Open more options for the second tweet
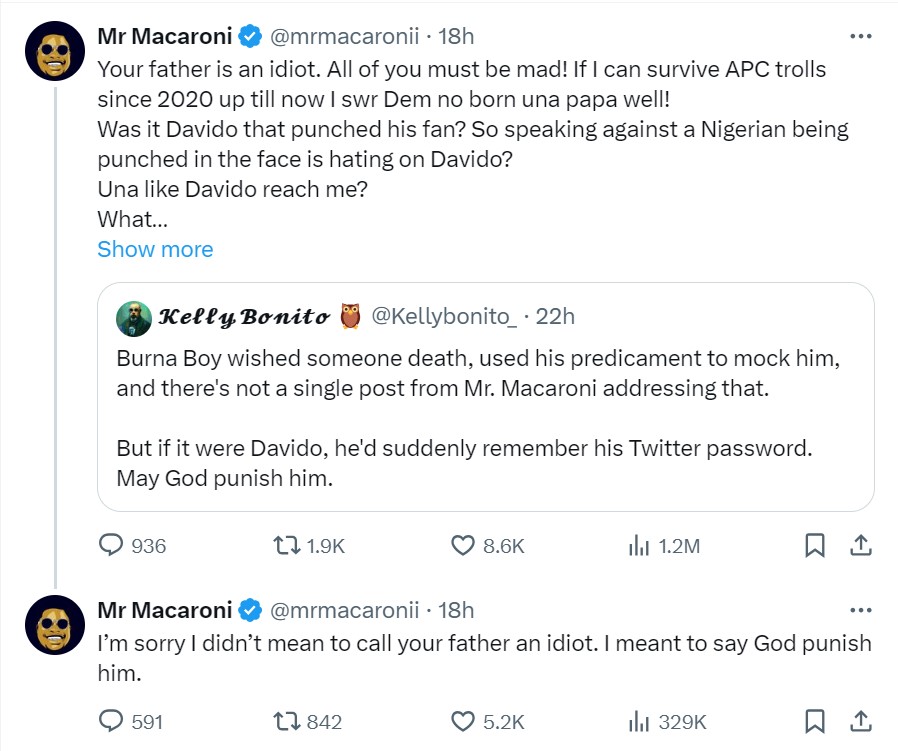898x751 pixels. click(x=860, y=609)
